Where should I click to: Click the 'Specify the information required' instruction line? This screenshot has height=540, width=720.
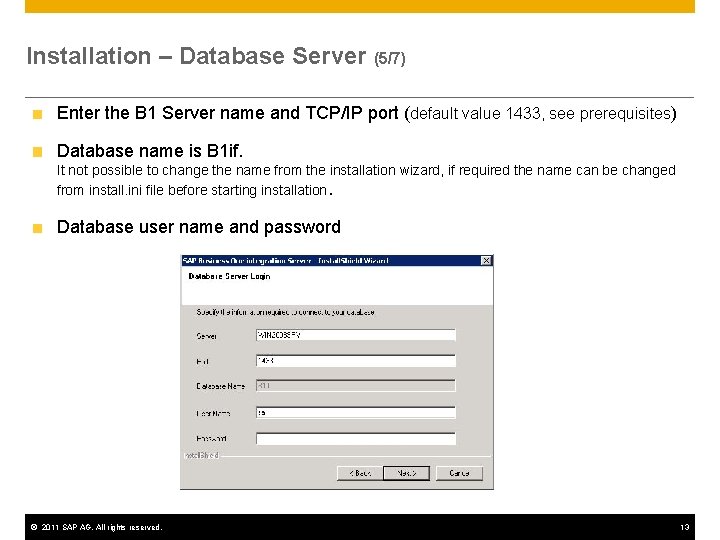(x=285, y=312)
